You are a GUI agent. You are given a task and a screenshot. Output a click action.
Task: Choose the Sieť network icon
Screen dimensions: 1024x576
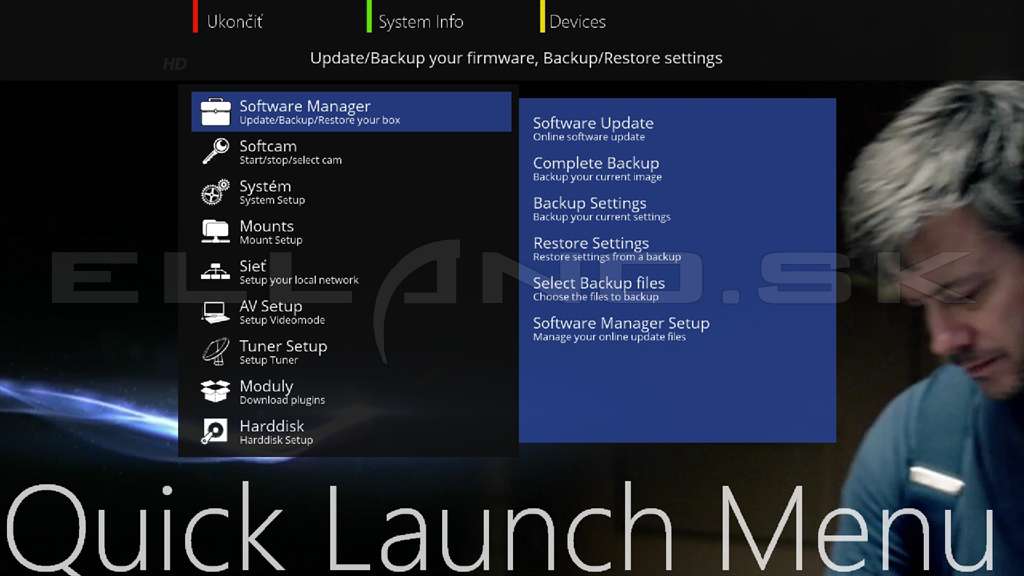click(x=216, y=271)
